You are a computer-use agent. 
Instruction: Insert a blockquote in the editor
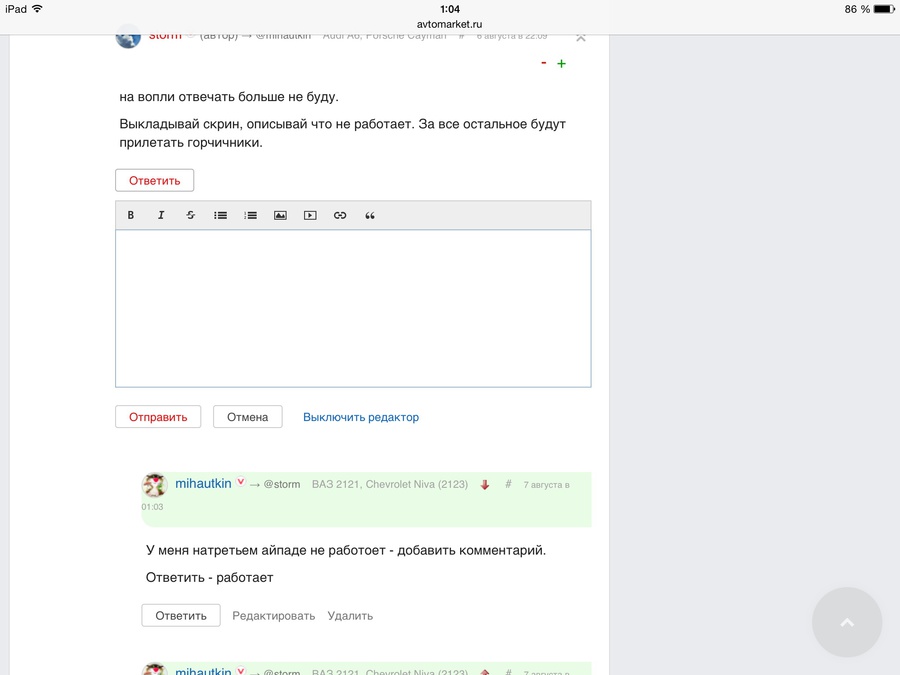370,215
